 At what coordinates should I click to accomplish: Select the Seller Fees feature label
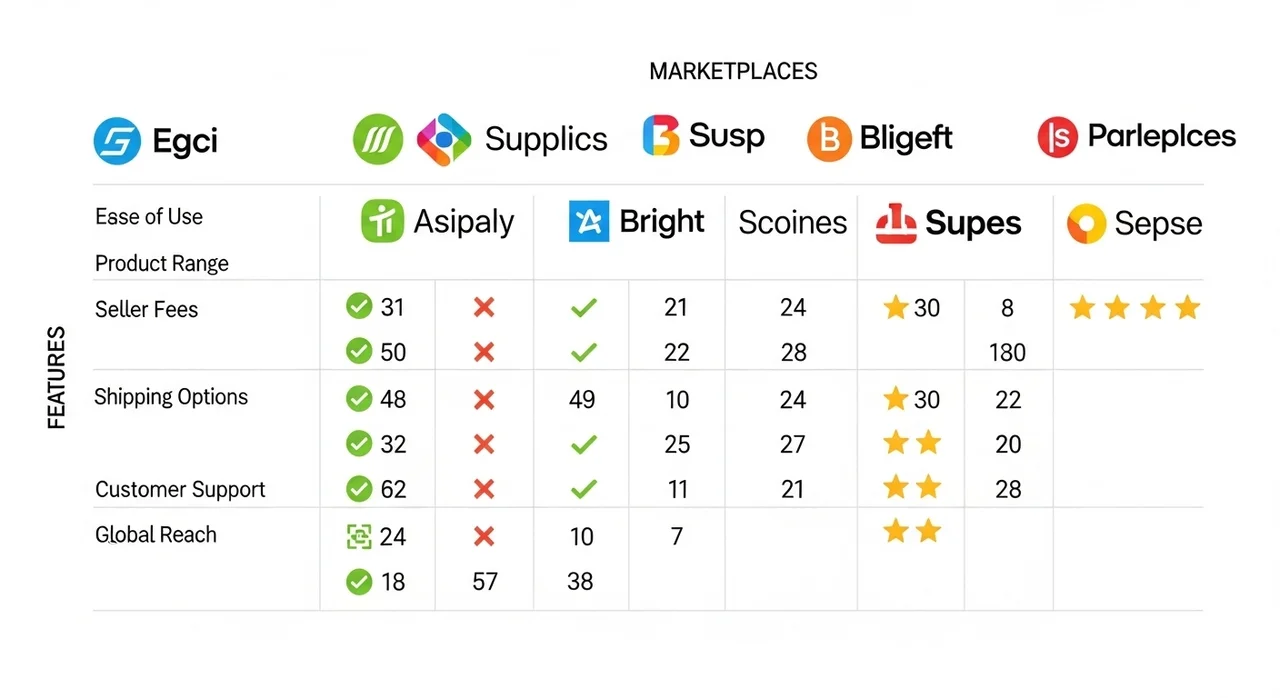pyautogui.click(x=146, y=309)
